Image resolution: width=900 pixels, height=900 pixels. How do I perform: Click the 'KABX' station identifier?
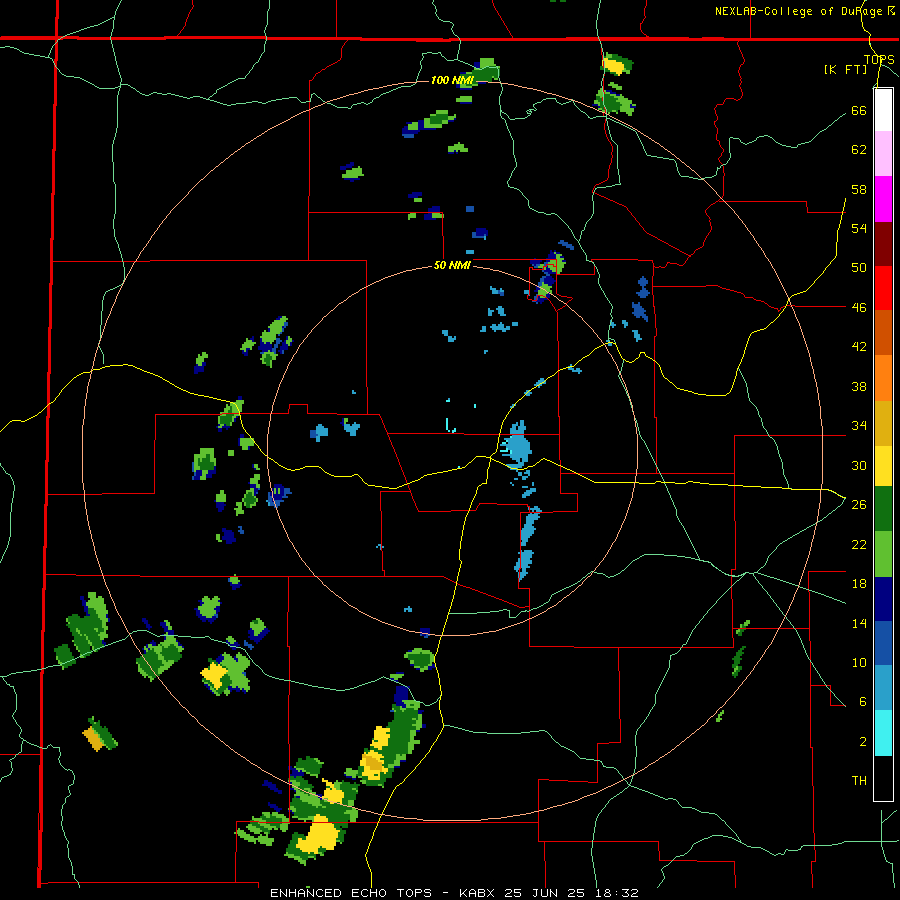click(x=478, y=893)
